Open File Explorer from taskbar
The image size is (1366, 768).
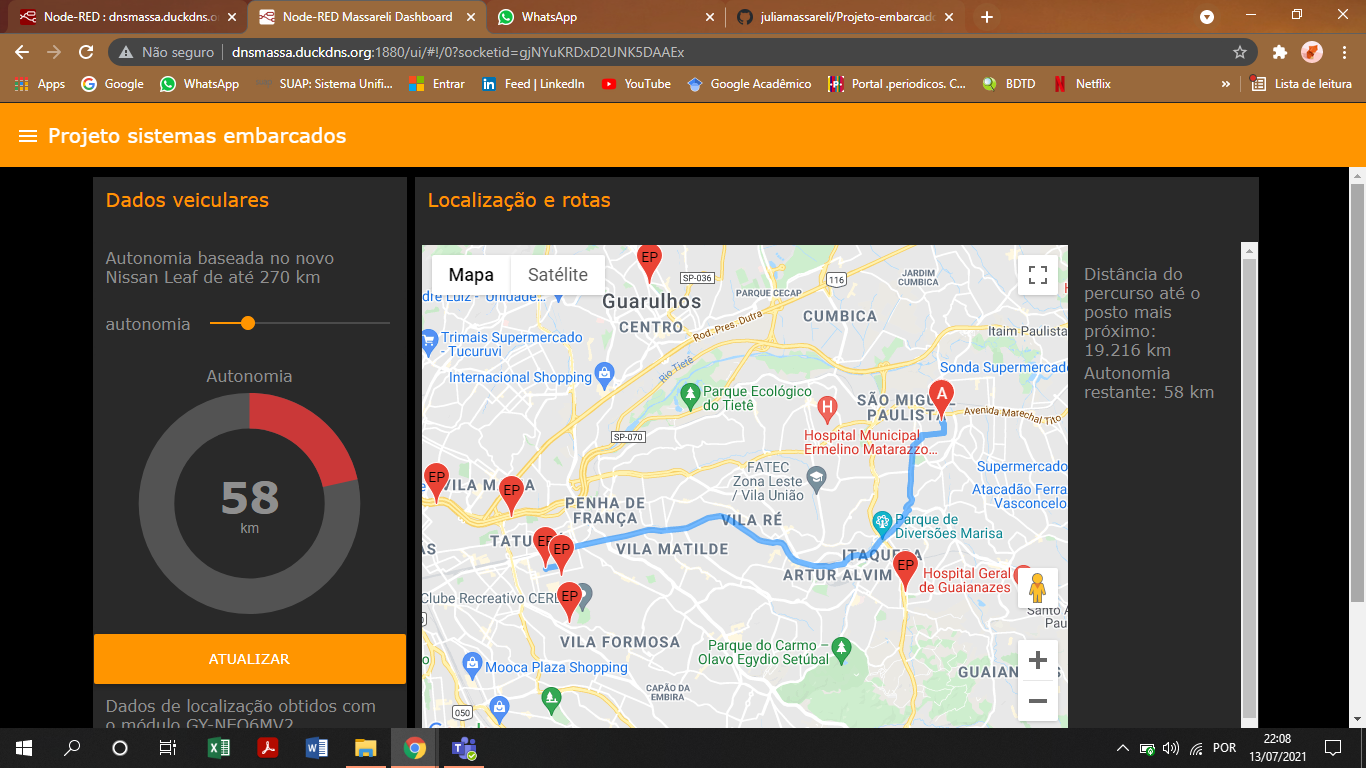tap(366, 748)
